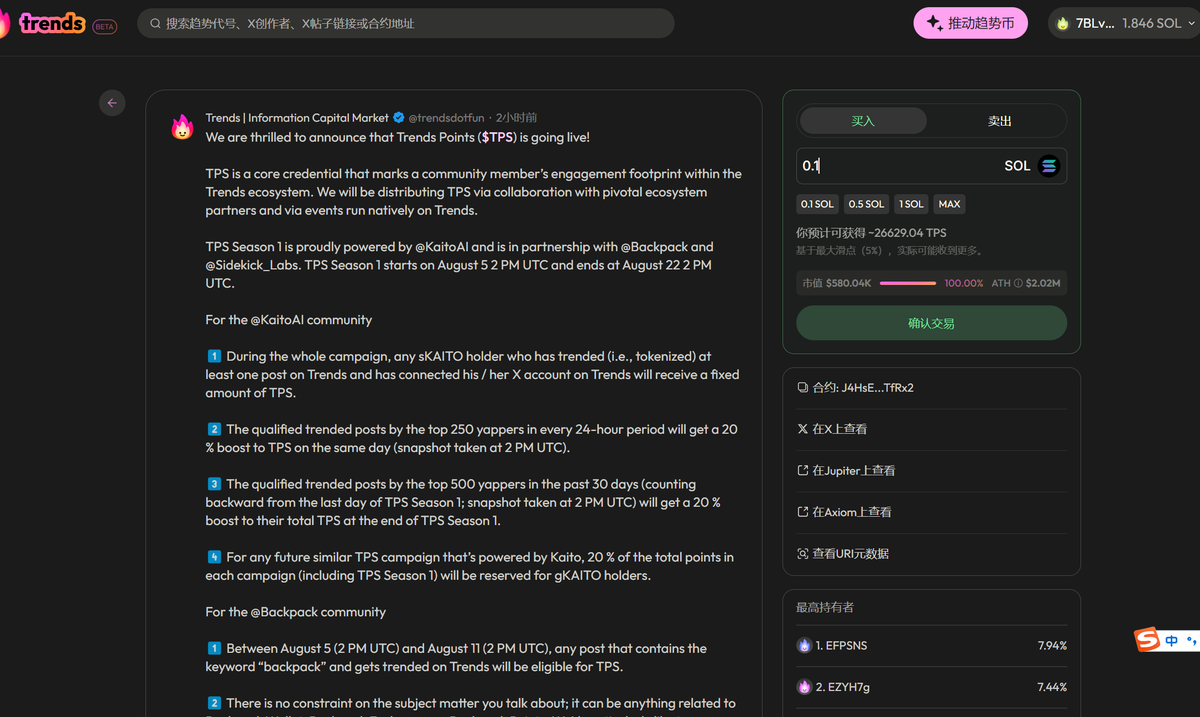Screen dimensions: 1200x717
Task: Click the 100.00% progress percentage
Action: (x=964, y=283)
